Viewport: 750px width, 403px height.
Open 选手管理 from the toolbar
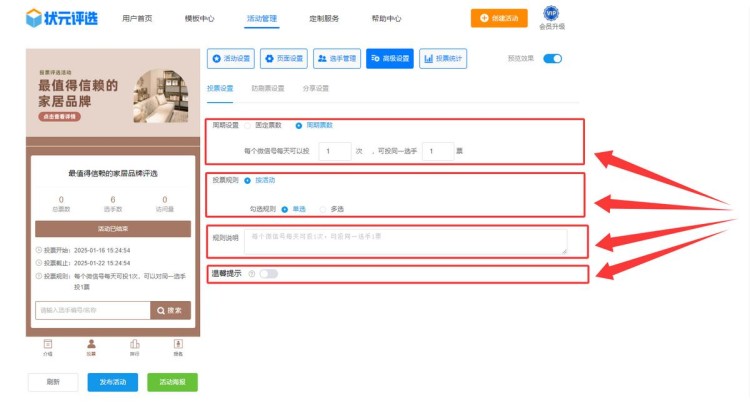(x=337, y=59)
